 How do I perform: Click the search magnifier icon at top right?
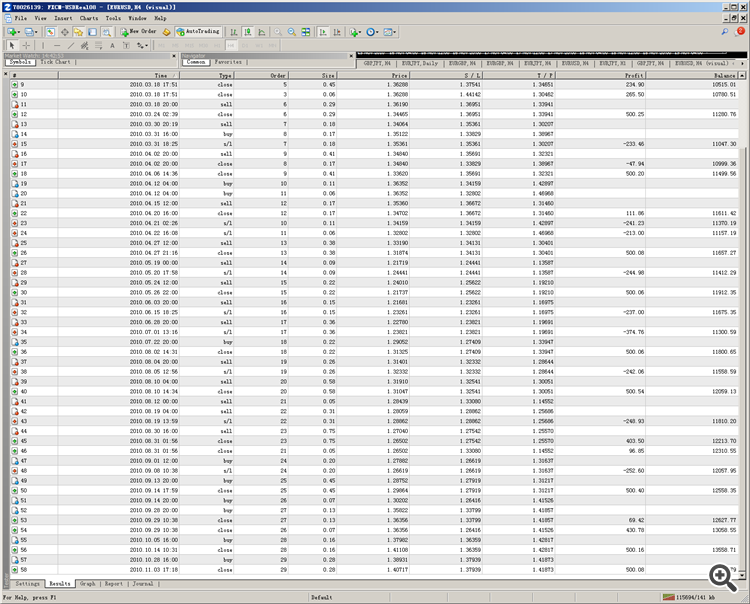pos(725,32)
